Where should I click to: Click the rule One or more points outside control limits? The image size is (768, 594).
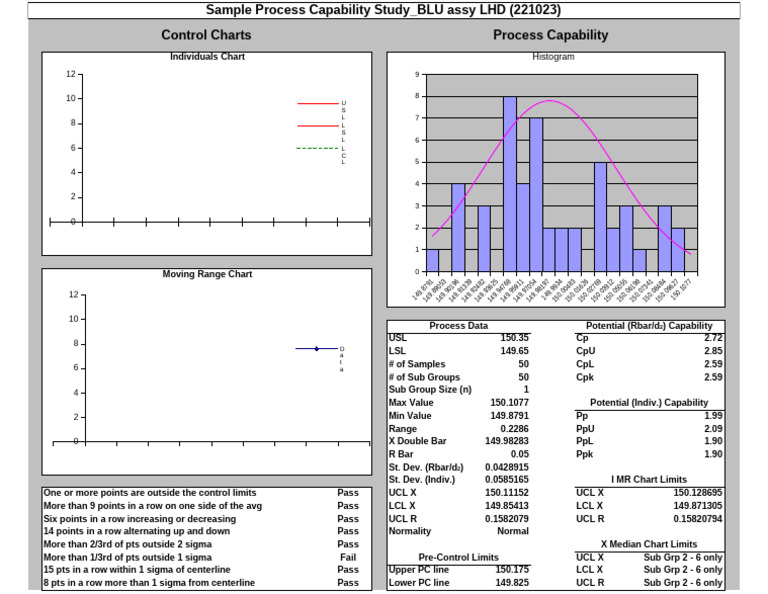(150, 493)
